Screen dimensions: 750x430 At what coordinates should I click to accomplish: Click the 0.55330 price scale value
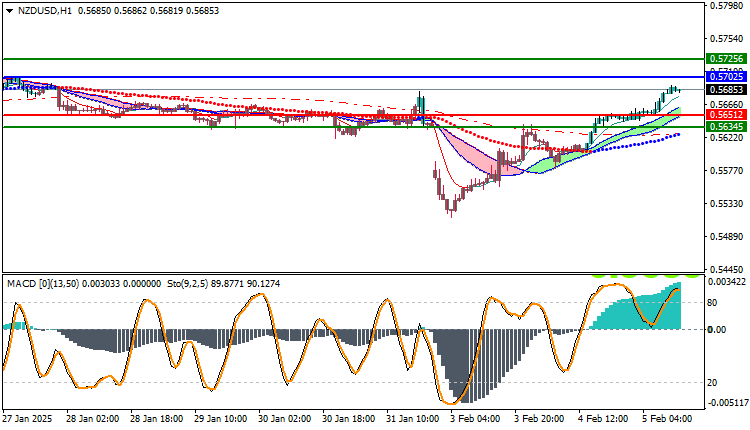pyautogui.click(x=727, y=204)
